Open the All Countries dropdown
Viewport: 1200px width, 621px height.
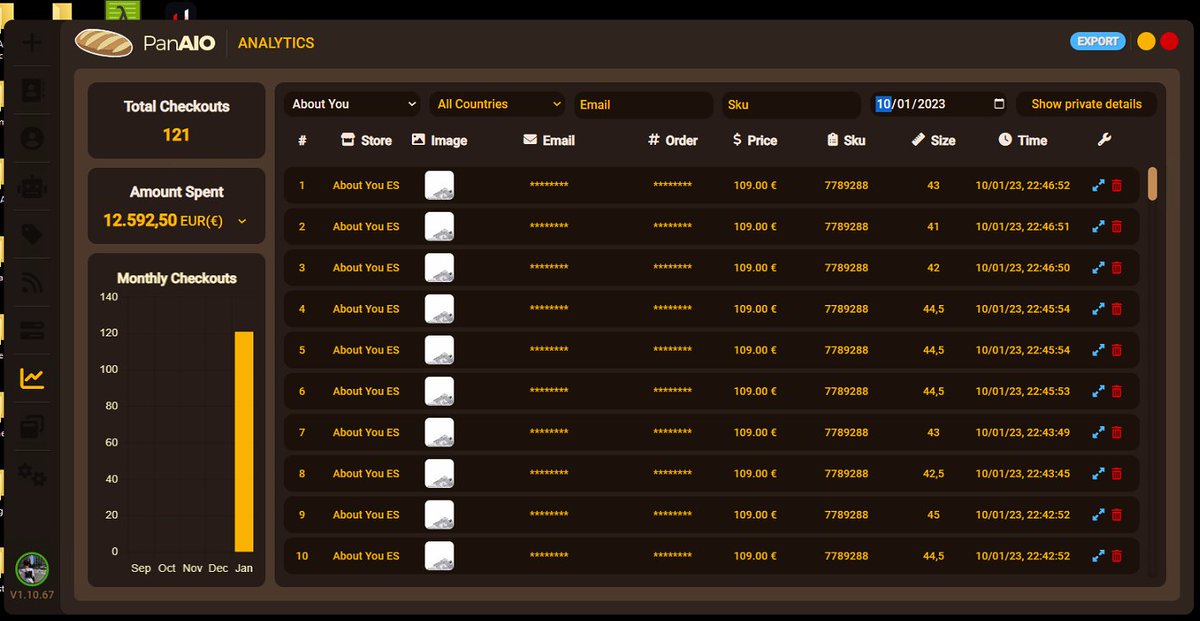pyautogui.click(x=497, y=103)
